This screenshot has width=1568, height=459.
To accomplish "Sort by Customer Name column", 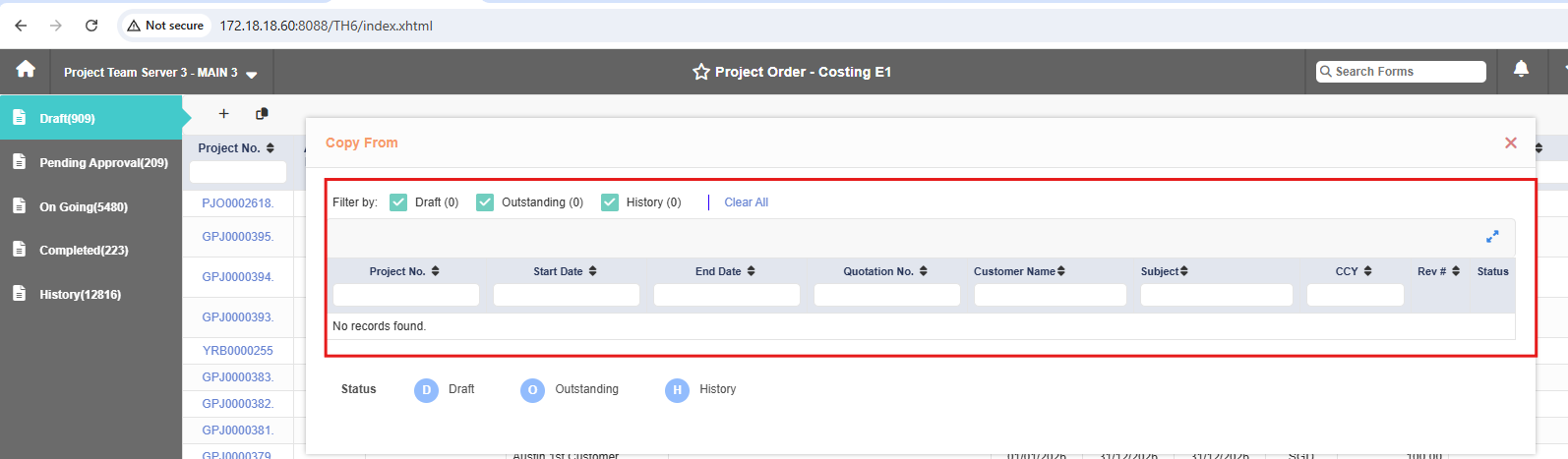I will click(1061, 271).
